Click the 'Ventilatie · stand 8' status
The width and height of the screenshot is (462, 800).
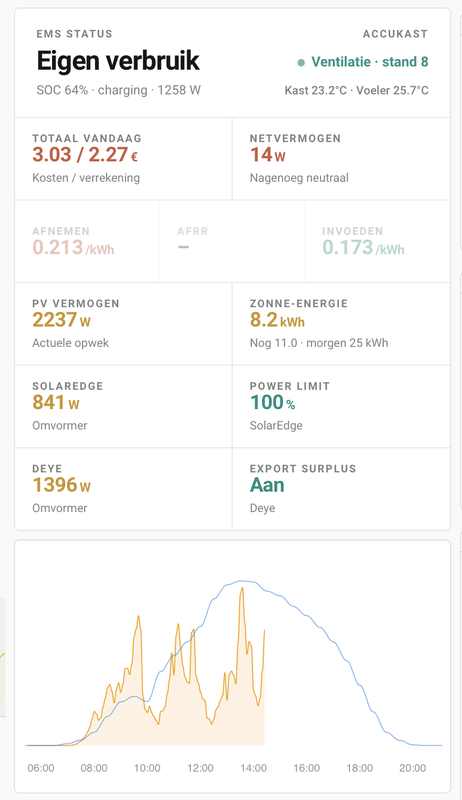370,62
